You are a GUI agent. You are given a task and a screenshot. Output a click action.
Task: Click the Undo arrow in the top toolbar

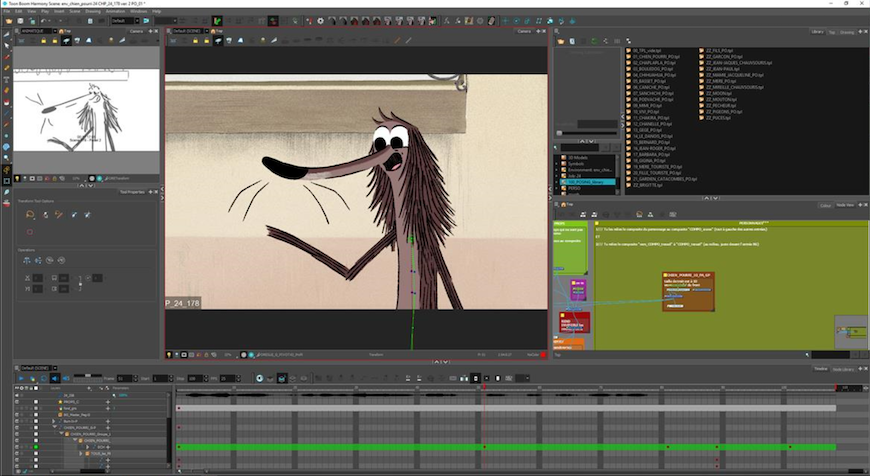point(44,21)
